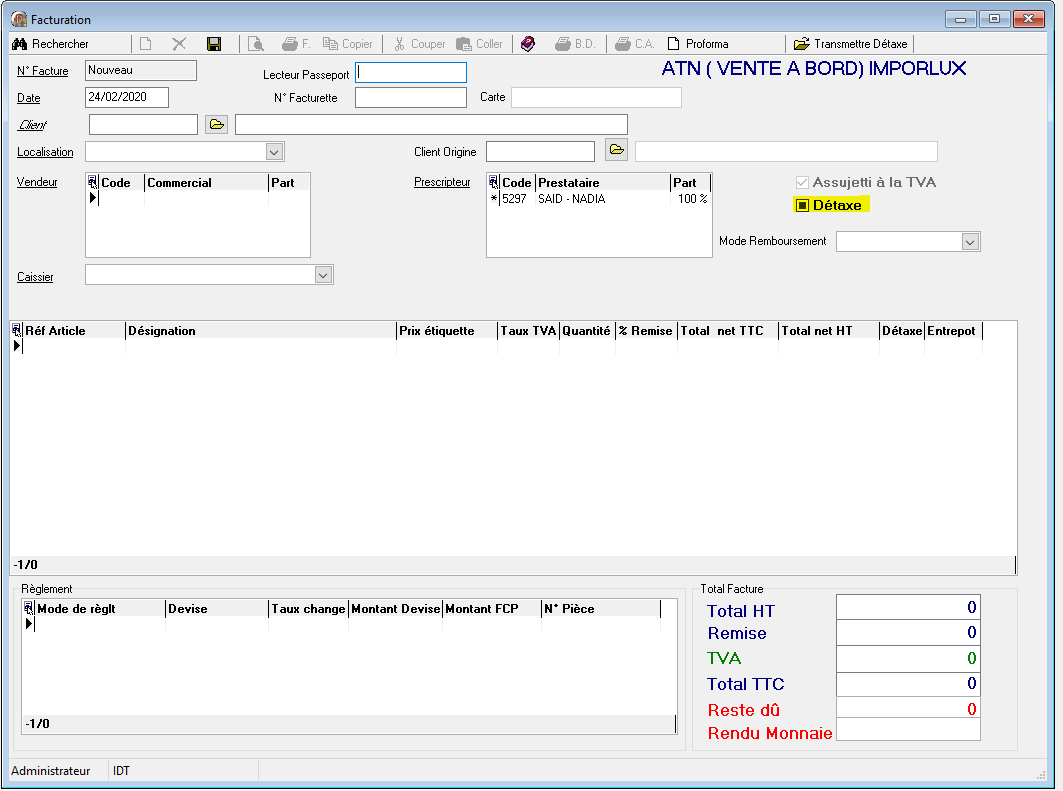Click the print preview magnifier icon
The image size is (1063, 791).
point(256,44)
